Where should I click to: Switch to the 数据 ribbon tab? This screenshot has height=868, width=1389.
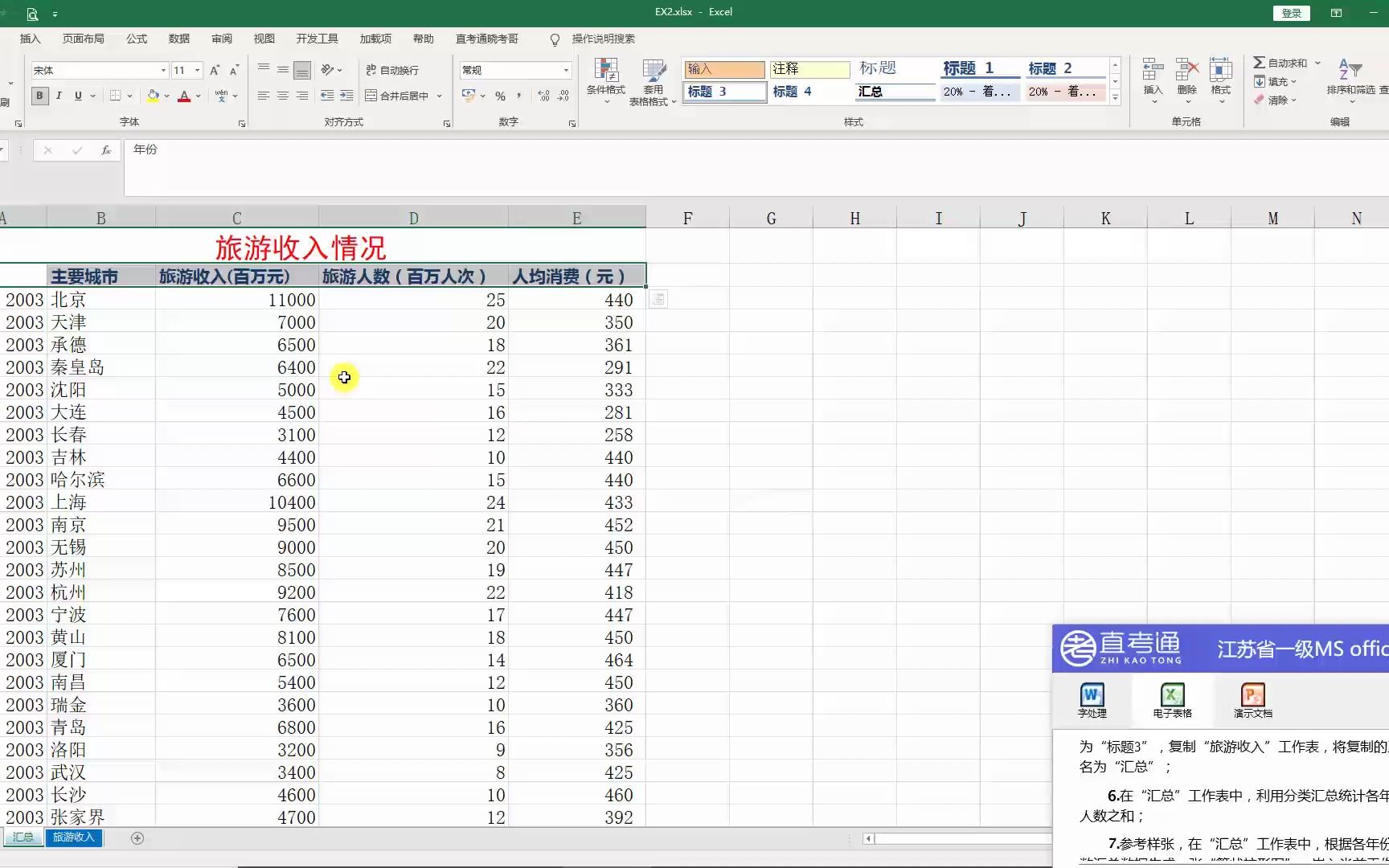click(179, 39)
